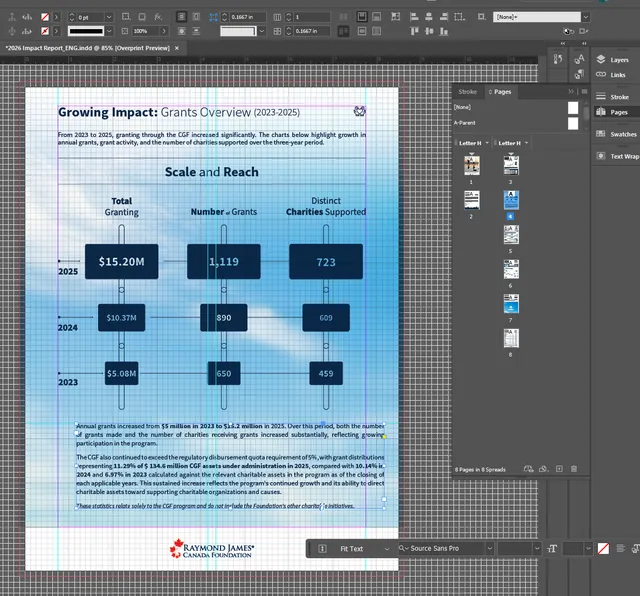Viewport: 640px width, 596px height.
Task: Click the black stroke style preview
Action: click(86, 31)
